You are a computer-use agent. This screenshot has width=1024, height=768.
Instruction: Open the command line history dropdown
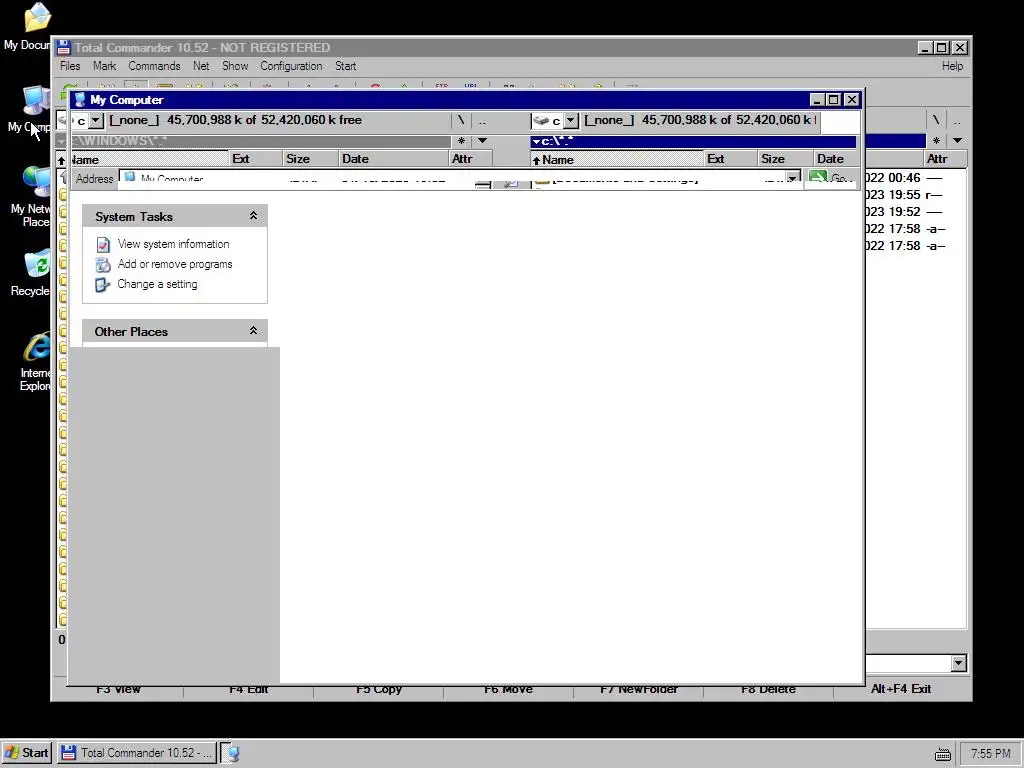pyautogui.click(x=958, y=663)
